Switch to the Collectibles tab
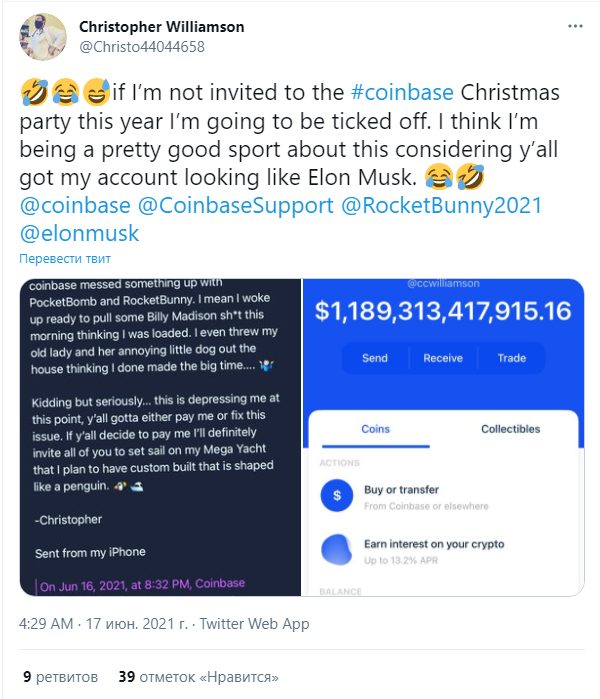This screenshot has width=600, height=699. coord(510,429)
